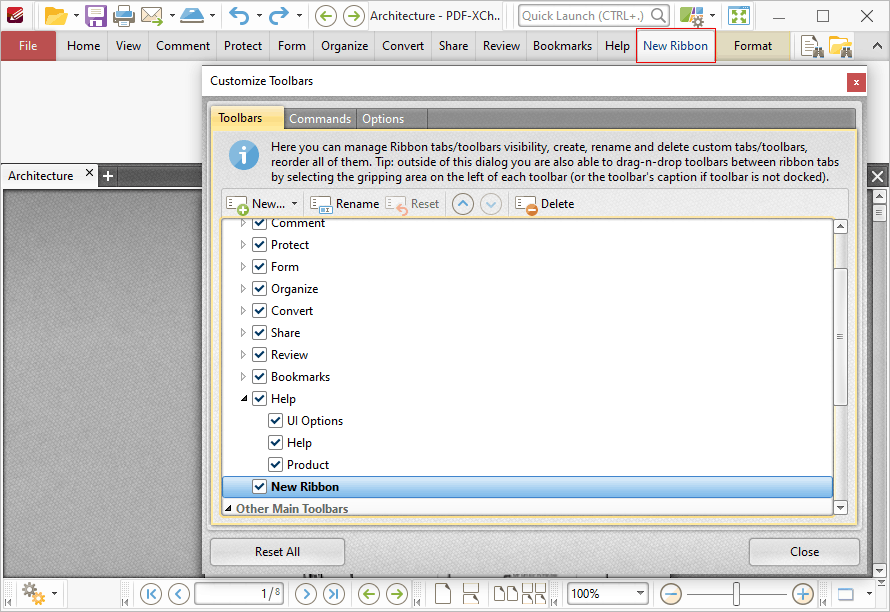The image size is (890, 612).
Task: Click the next page icon
Action: [306, 594]
